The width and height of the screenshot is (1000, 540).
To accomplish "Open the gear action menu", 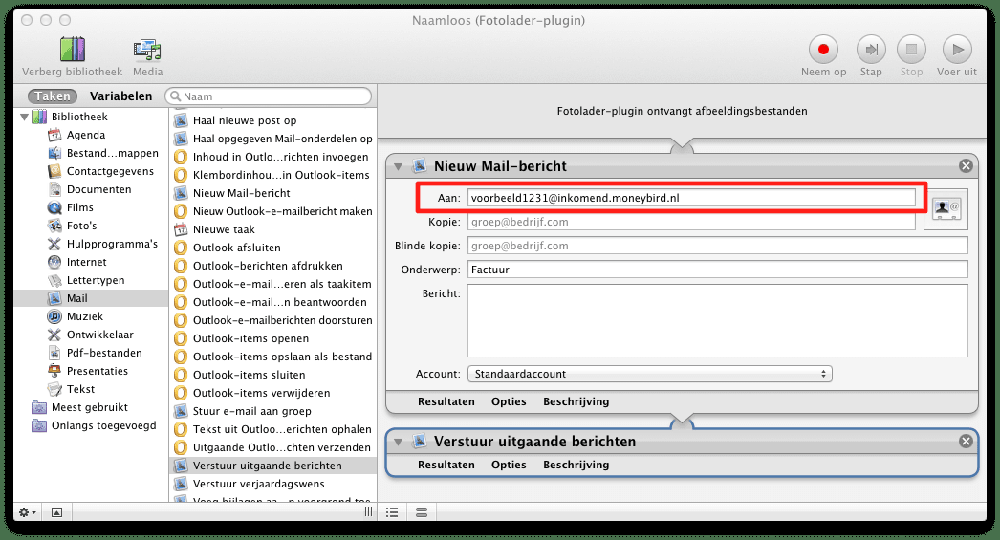I will tap(27, 512).
